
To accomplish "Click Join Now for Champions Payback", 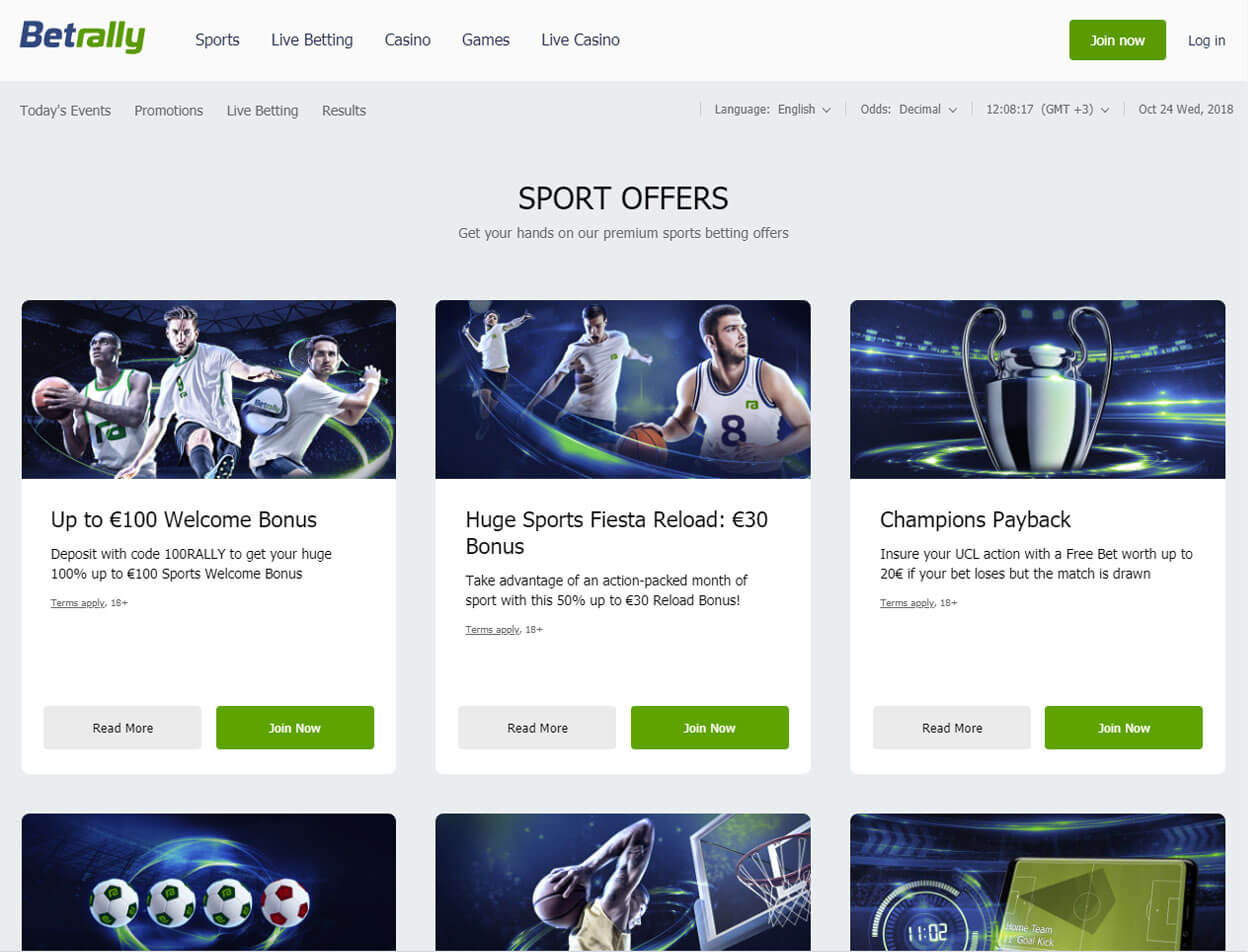I will click(x=1124, y=728).
